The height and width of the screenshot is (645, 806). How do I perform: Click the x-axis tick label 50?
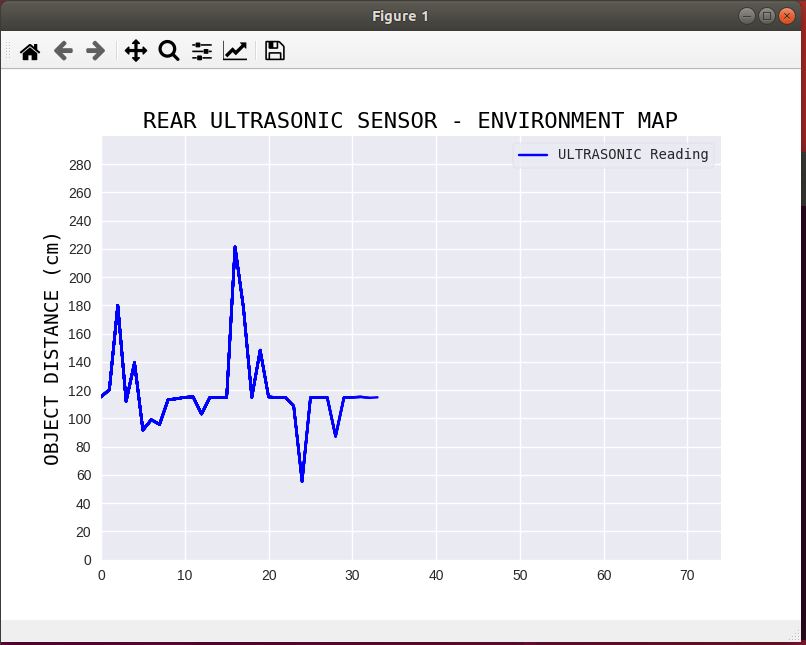(520, 576)
